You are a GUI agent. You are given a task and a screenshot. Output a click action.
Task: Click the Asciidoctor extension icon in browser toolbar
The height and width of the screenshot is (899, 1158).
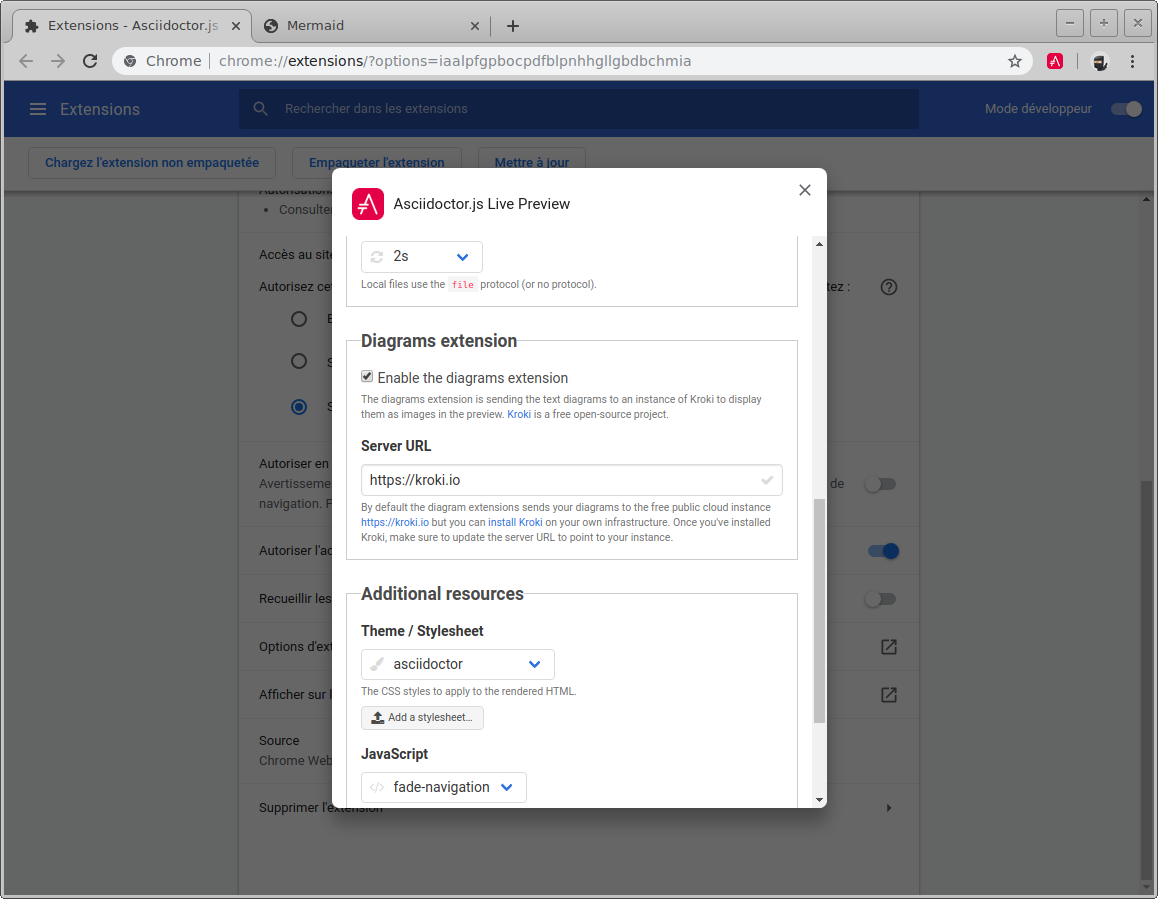(1054, 61)
